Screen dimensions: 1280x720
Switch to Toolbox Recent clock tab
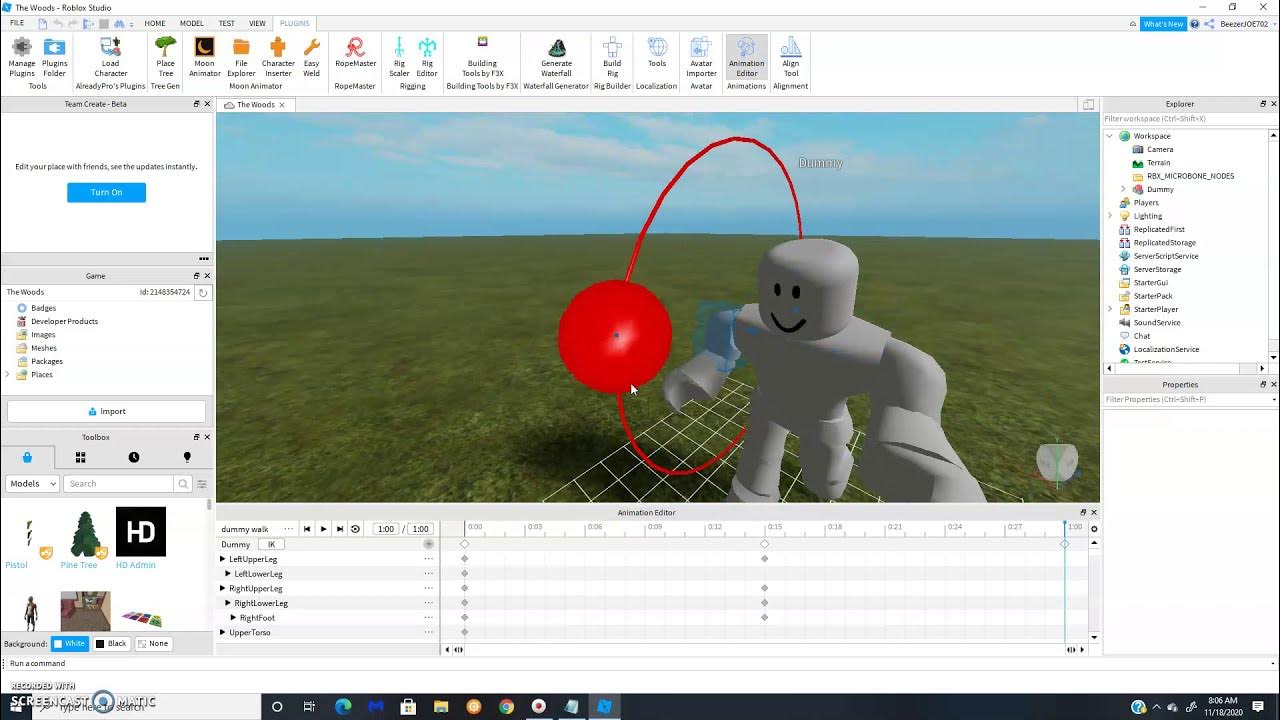point(134,457)
